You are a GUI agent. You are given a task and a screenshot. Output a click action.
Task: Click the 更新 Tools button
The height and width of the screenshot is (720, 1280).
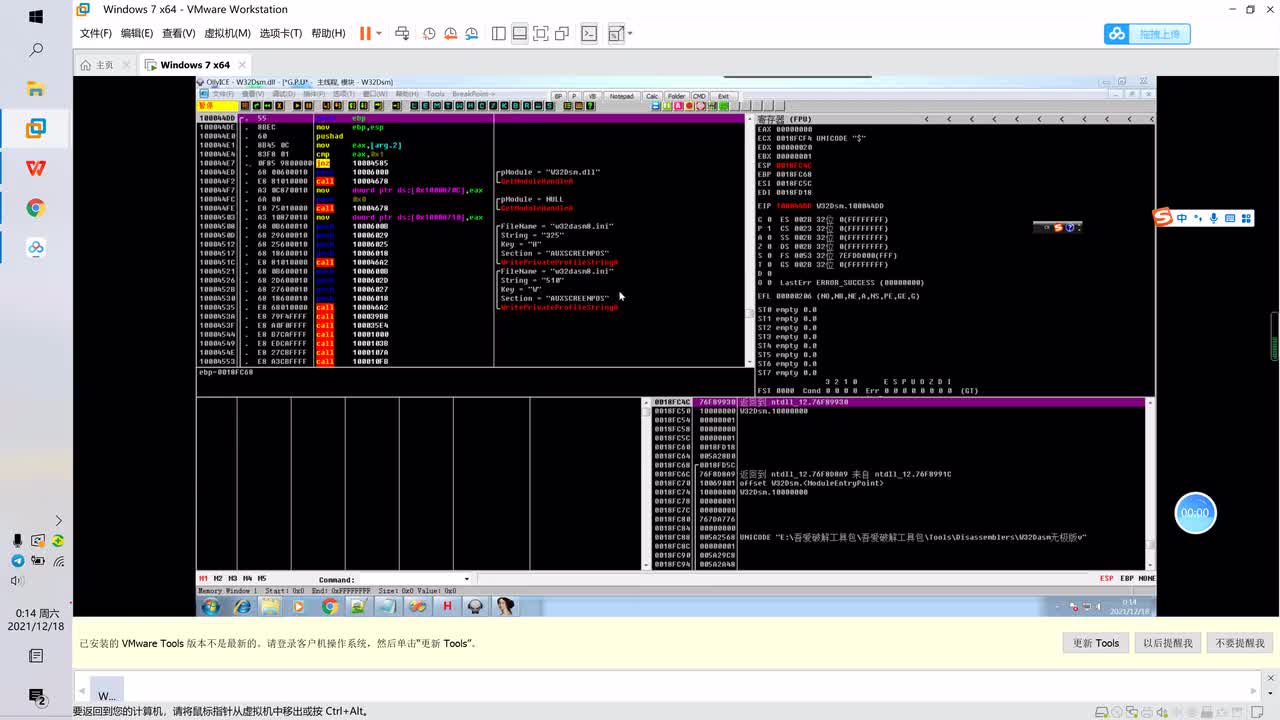click(1096, 643)
